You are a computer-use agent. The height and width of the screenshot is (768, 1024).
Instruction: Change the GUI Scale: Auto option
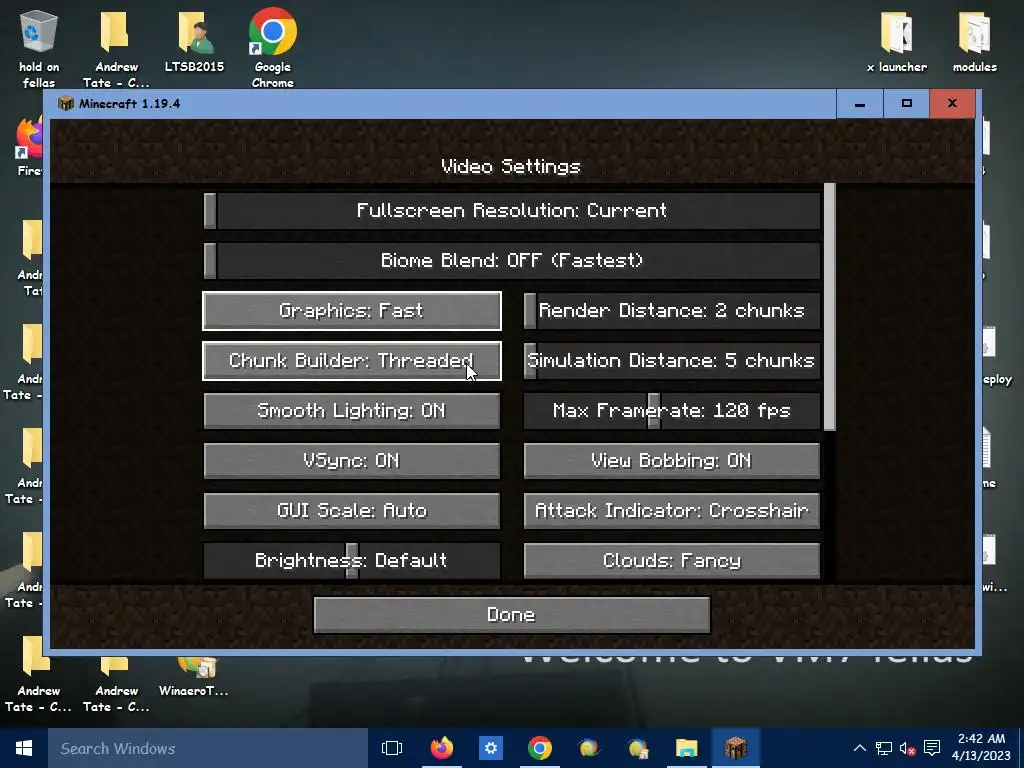[352, 511]
